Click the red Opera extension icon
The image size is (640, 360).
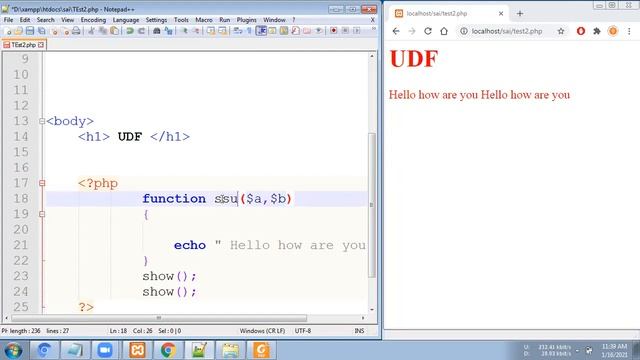tap(581, 31)
